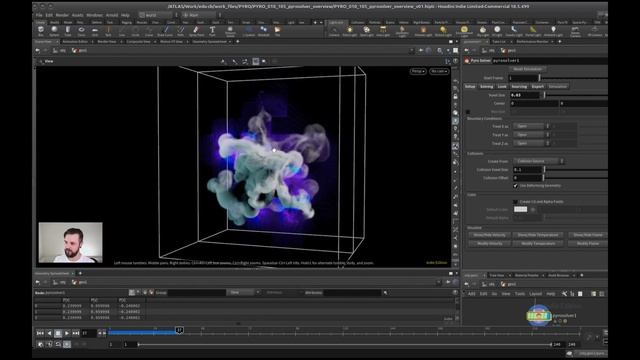The width and height of the screenshot is (640, 360).
Task: Open the Render menu
Action: click(62, 15)
